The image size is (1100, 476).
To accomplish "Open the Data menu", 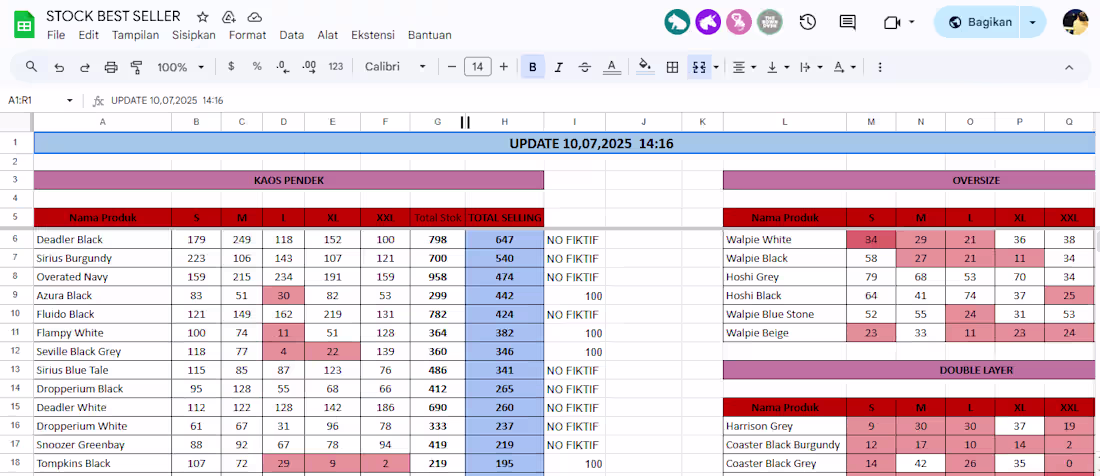I will point(291,35).
